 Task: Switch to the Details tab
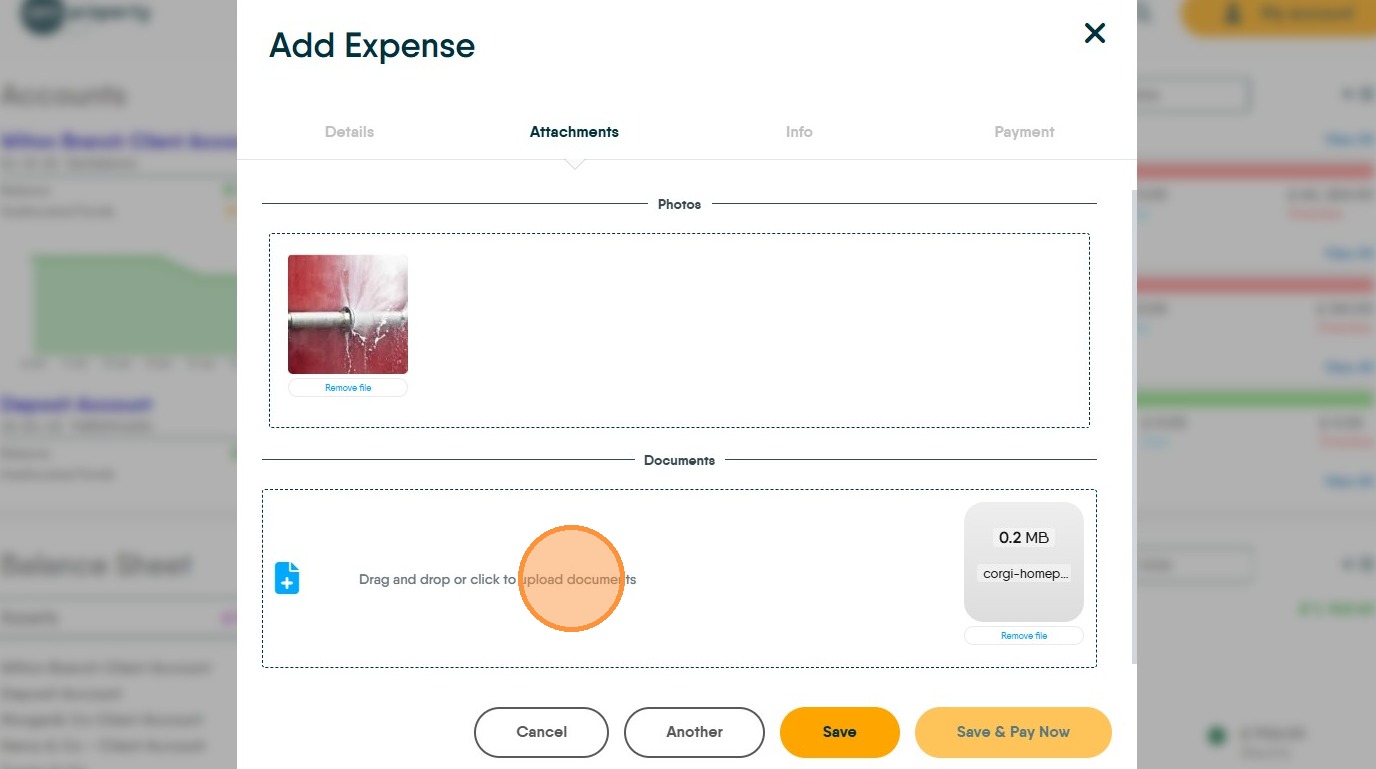point(349,132)
